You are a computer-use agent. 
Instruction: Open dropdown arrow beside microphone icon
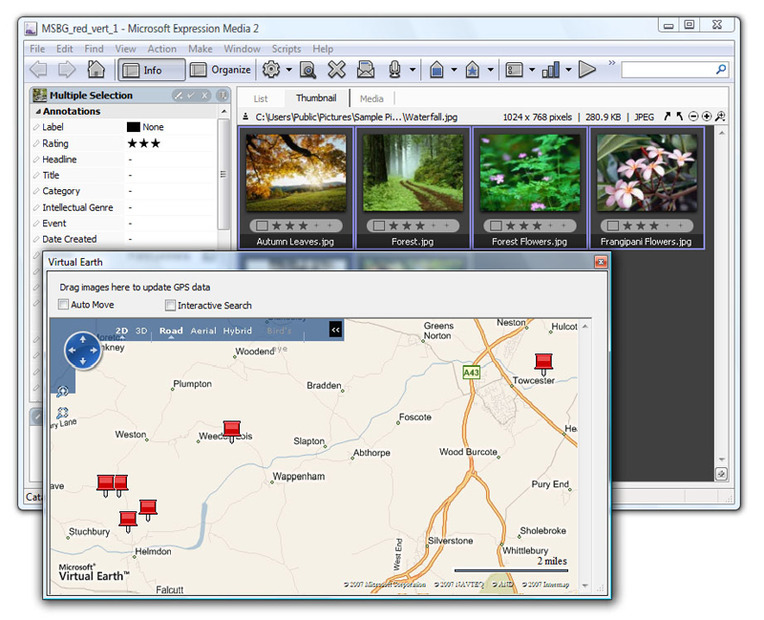412,70
